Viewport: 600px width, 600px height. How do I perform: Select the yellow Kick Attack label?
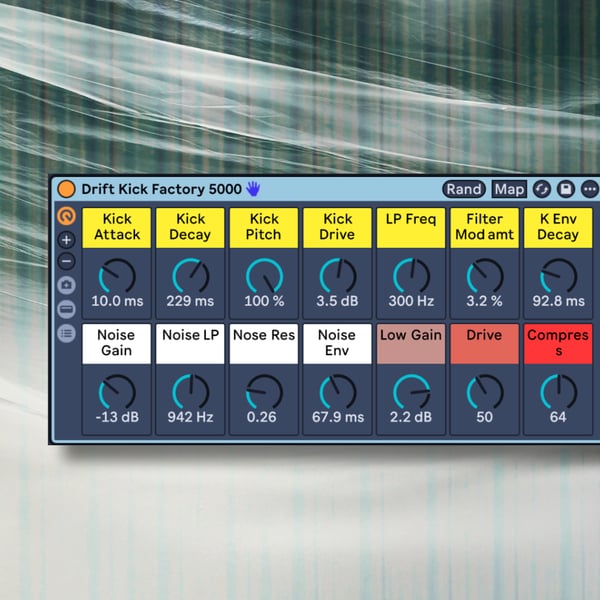117,228
